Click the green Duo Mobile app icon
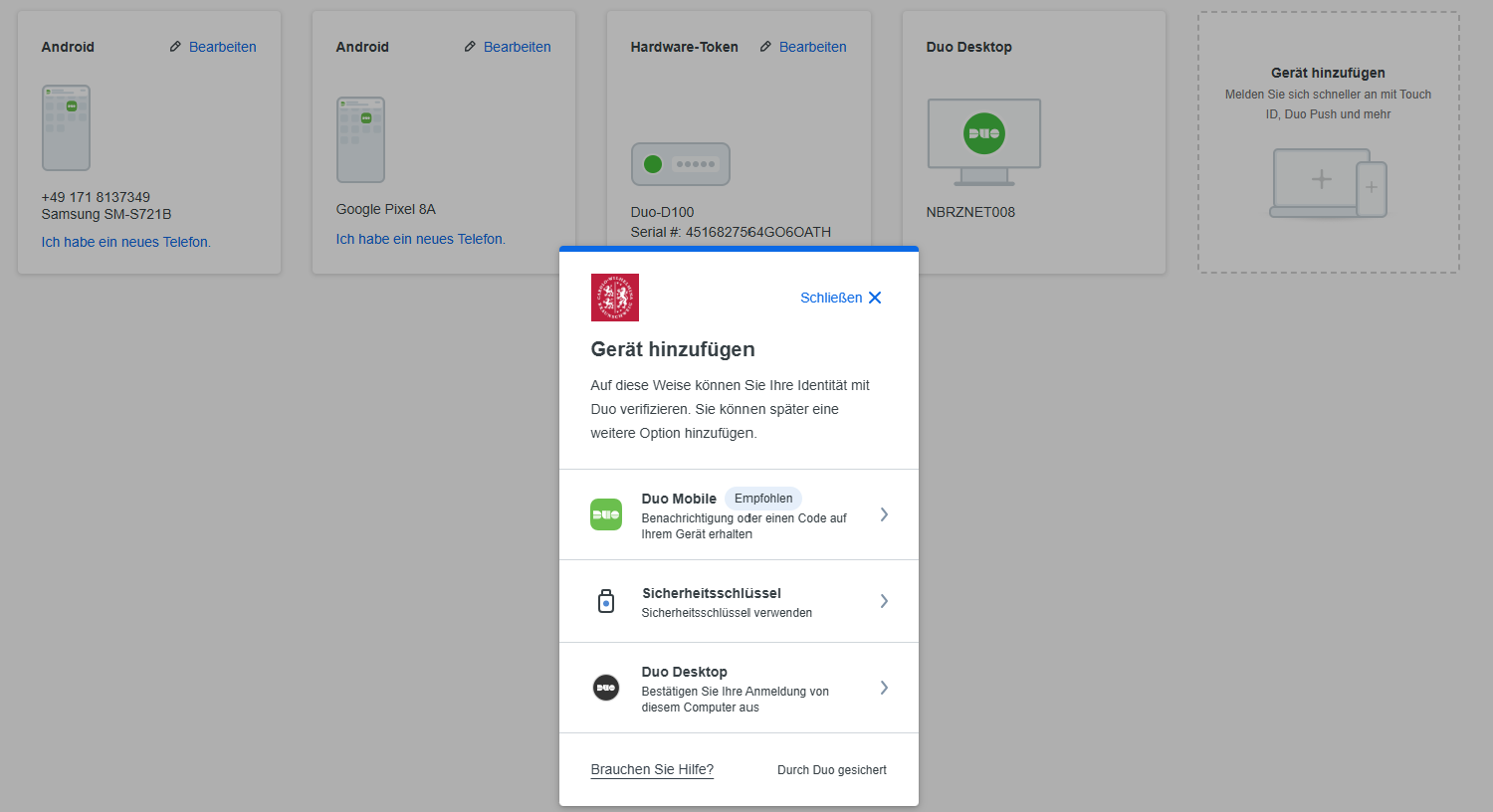The width and height of the screenshot is (1493, 812). [x=606, y=514]
